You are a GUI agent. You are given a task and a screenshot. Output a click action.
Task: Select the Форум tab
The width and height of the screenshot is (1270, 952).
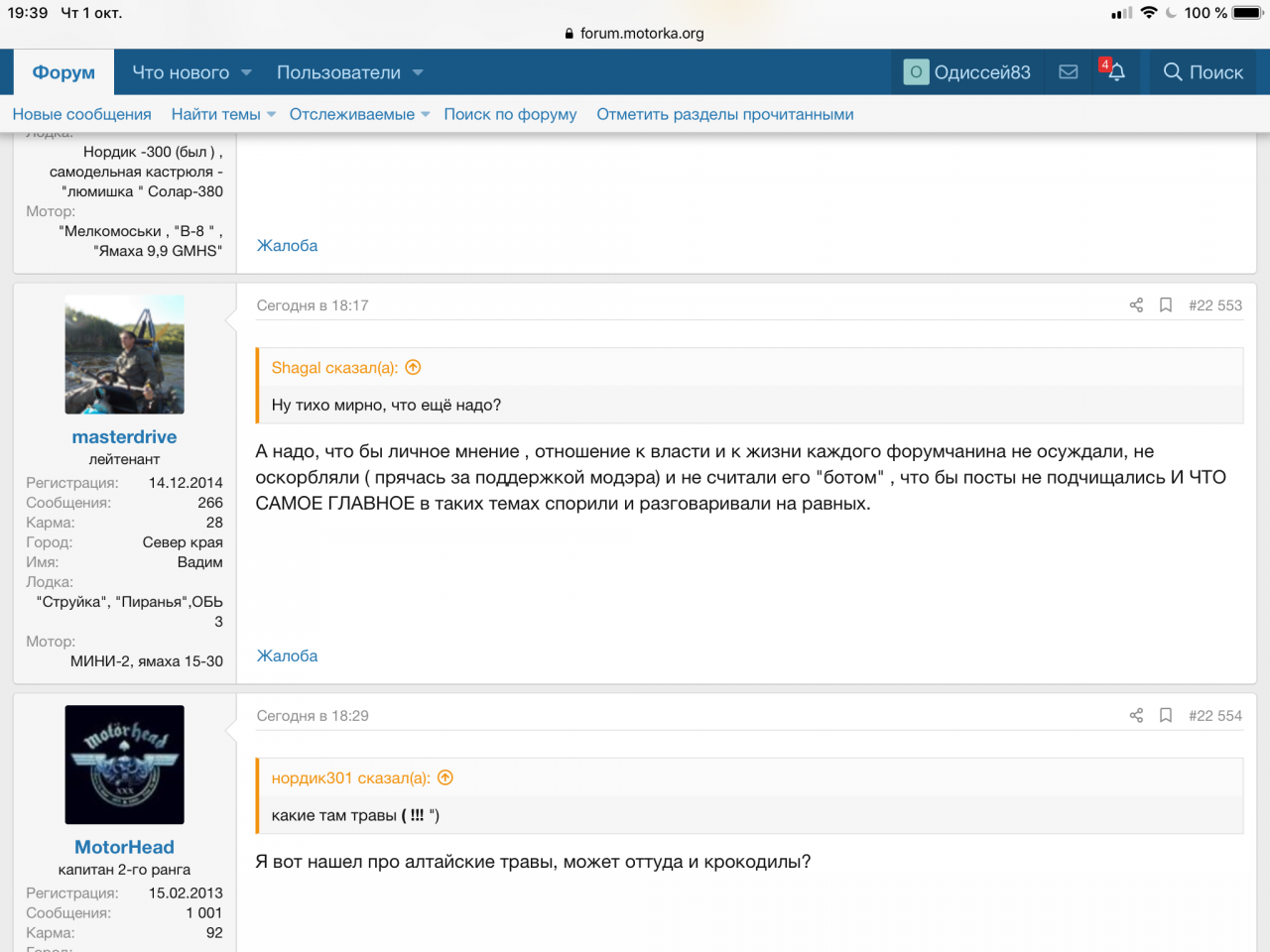pos(63,72)
